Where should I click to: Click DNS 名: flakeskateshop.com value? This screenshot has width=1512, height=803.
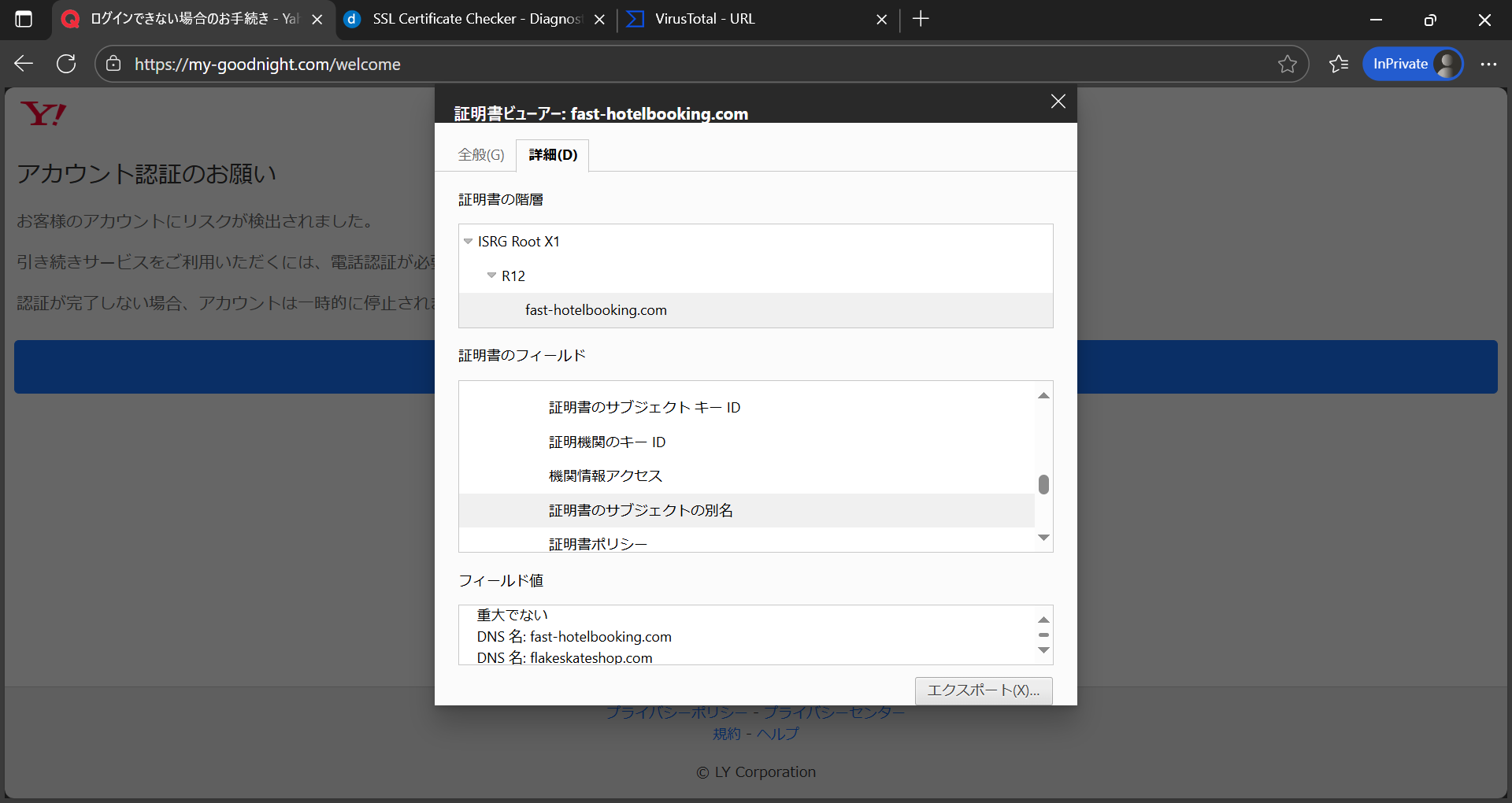click(x=565, y=657)
